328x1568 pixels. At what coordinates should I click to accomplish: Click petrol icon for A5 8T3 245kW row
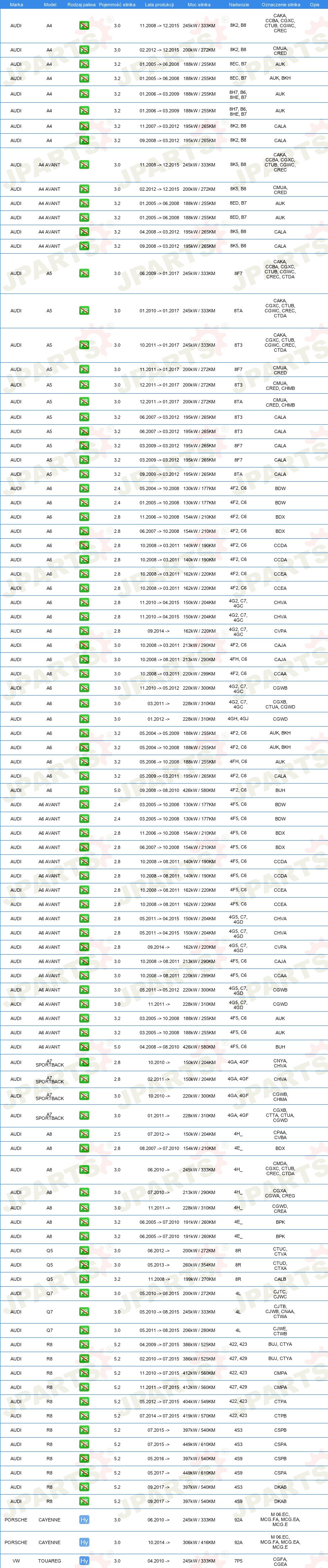pyautogui.click(x=84, y=345)
